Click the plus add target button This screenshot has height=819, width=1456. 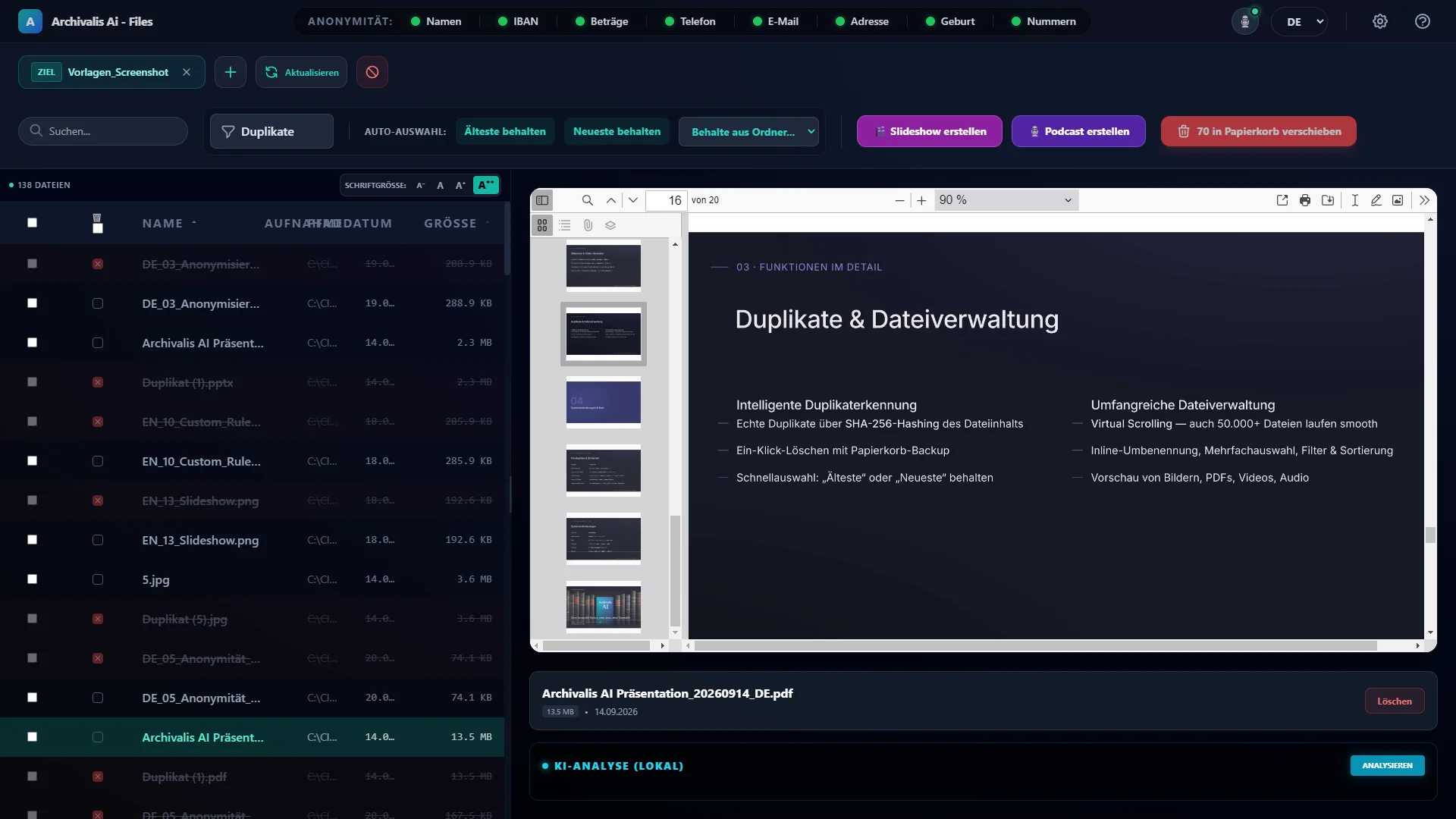[231, 72]
